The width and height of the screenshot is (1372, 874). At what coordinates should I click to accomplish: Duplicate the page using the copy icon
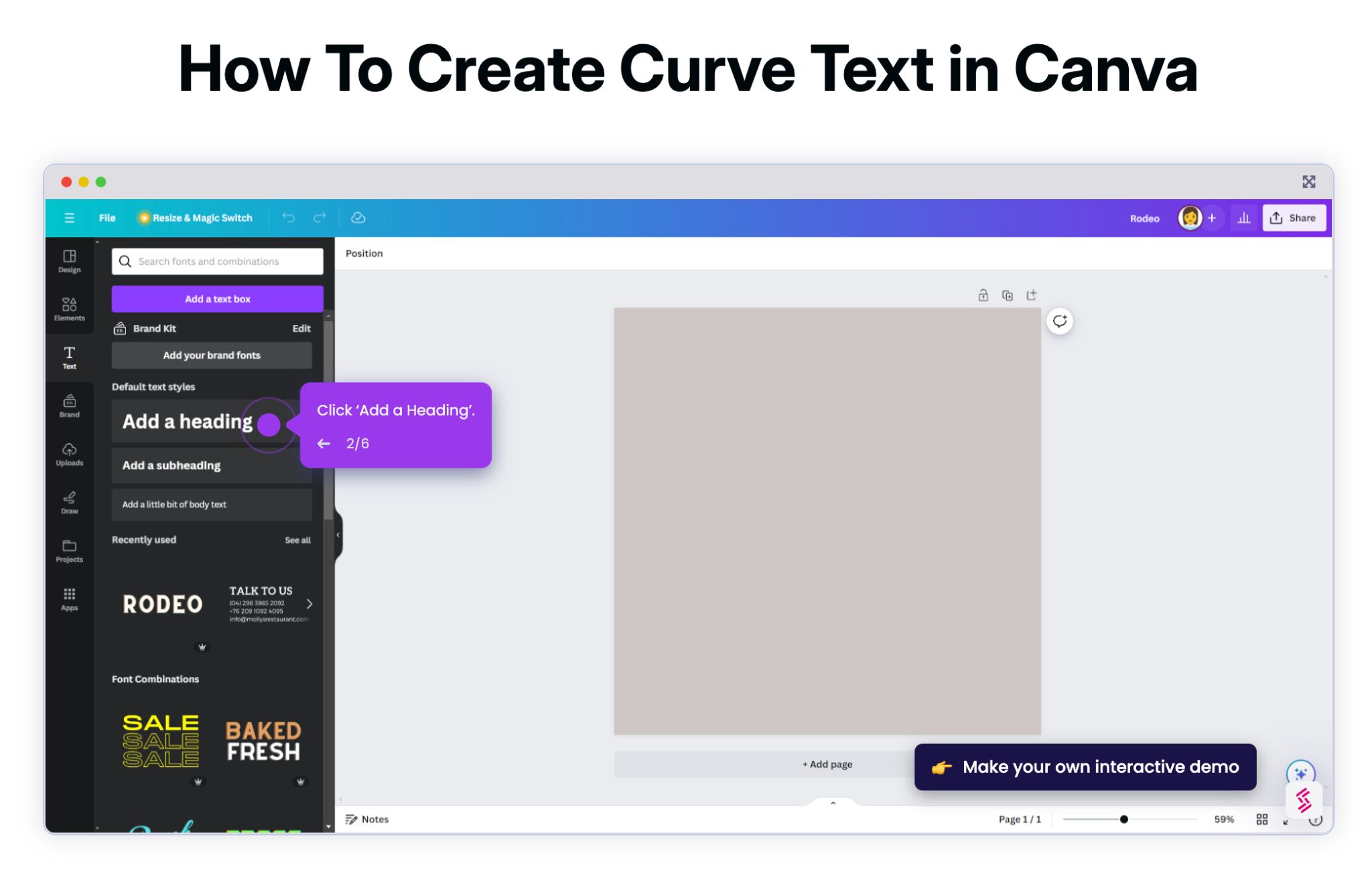[1008, 295]
